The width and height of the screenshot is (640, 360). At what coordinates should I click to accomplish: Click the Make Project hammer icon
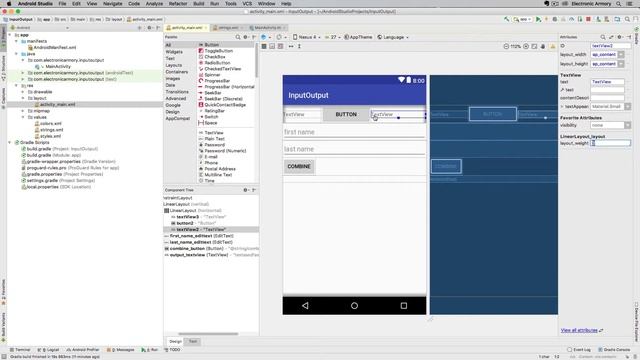tap(507, 19)
